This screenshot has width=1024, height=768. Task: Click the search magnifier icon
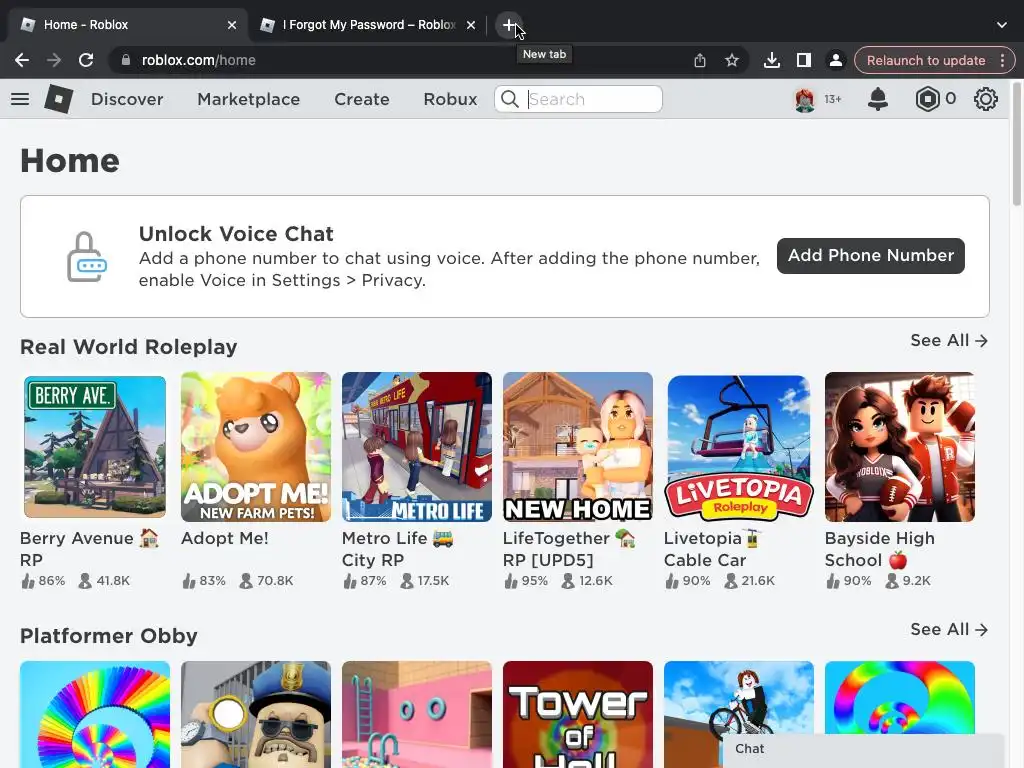(510, 99)
